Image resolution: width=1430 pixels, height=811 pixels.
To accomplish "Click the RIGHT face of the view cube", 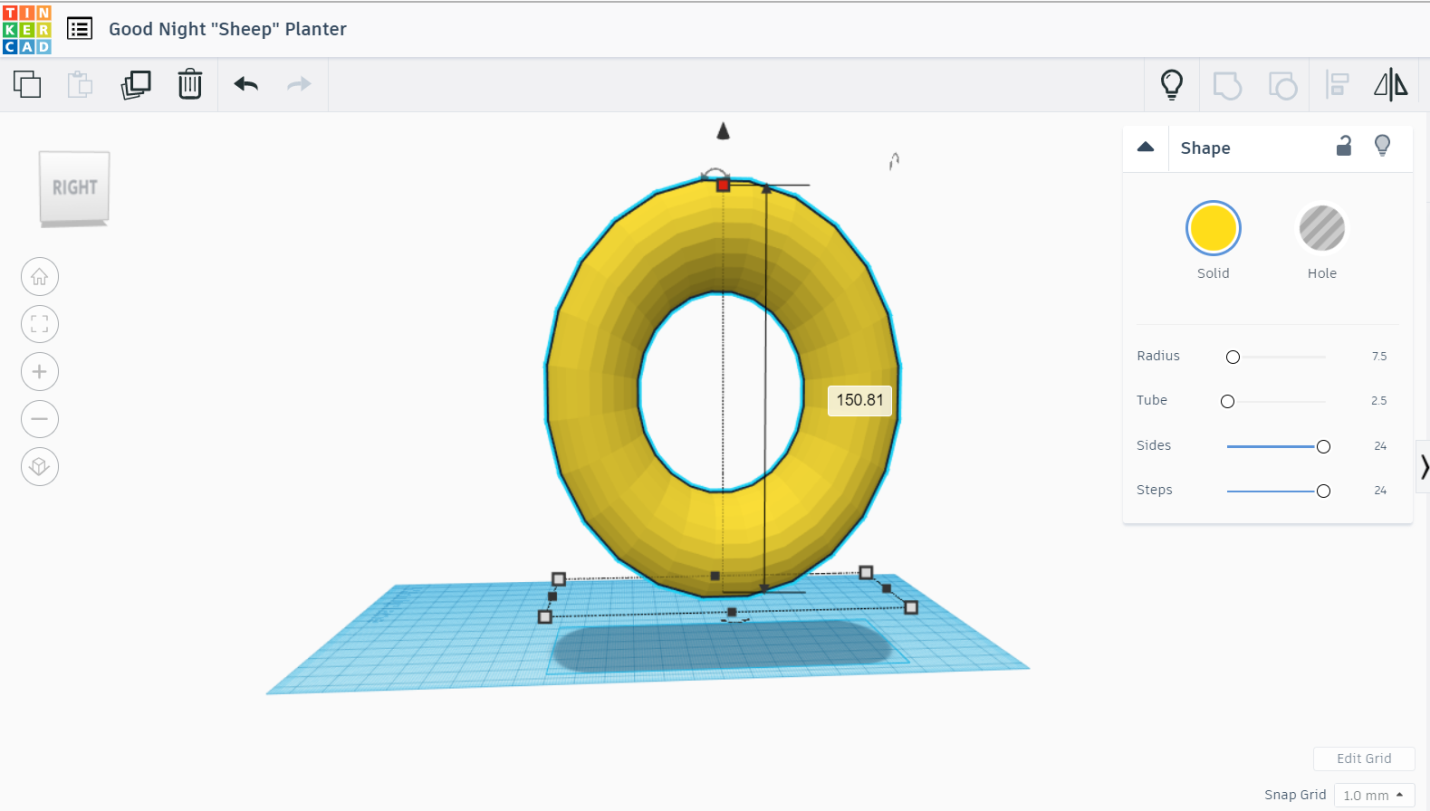I will point(75,188).
